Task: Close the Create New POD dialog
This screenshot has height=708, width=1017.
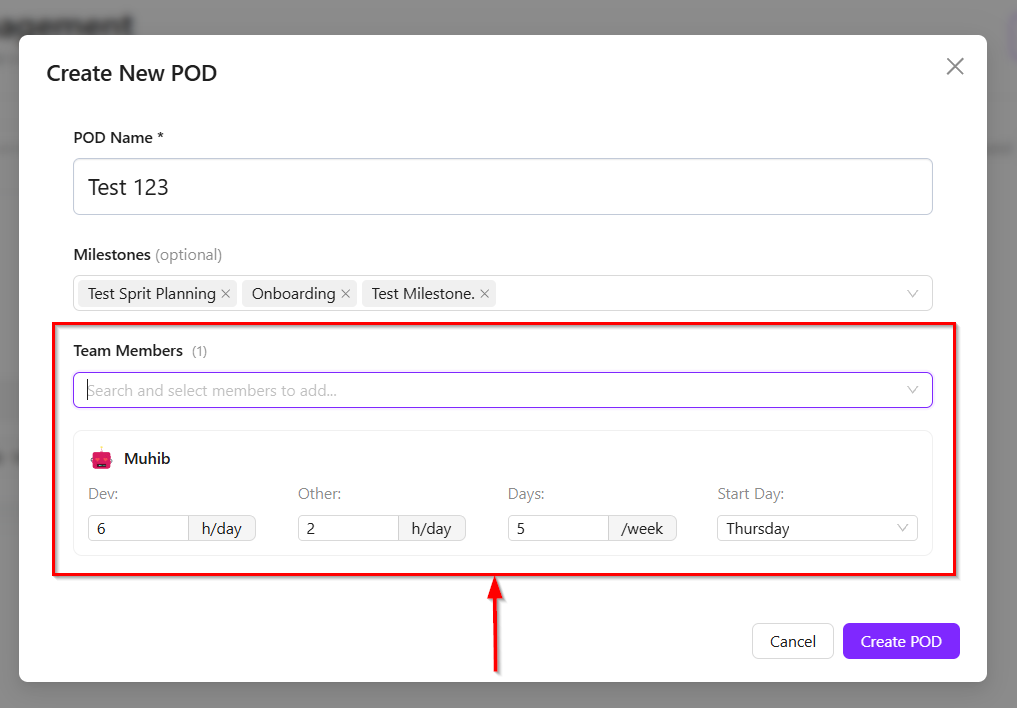Action: pyautogui.click(x=955, y=67)
